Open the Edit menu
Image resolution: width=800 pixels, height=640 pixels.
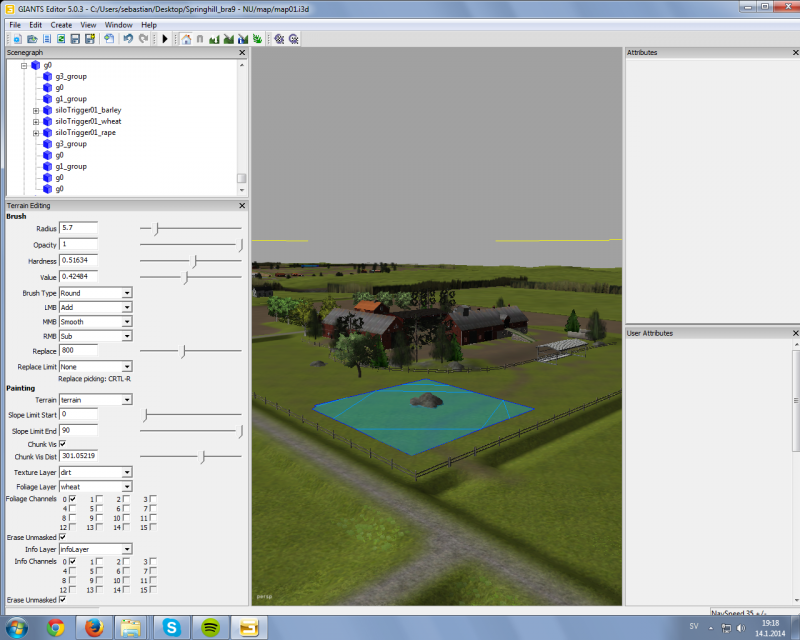tap(36, 25)
